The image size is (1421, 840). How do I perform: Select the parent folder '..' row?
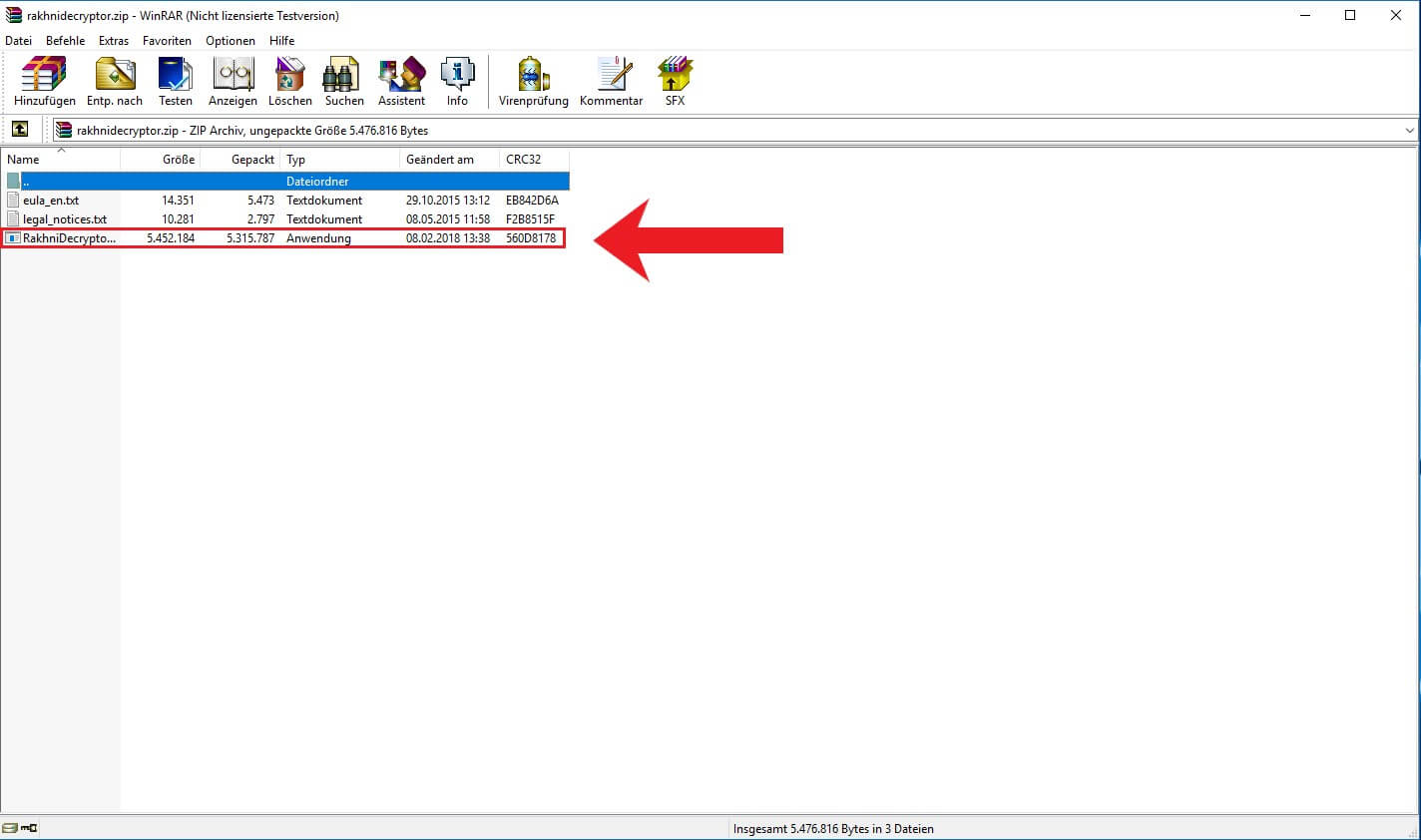point(285,182)
